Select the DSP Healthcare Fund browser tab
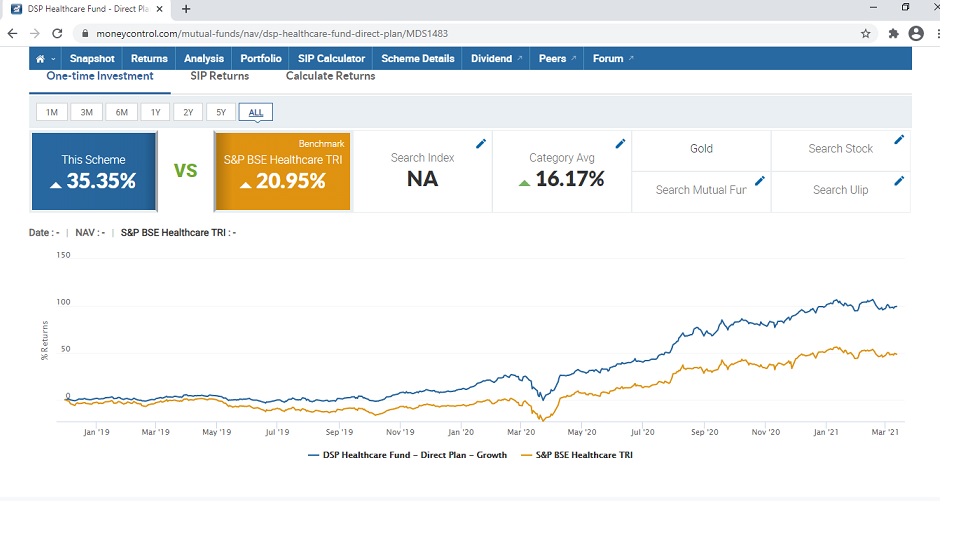This screenshot has height=538, width=957. click(87, 9)
